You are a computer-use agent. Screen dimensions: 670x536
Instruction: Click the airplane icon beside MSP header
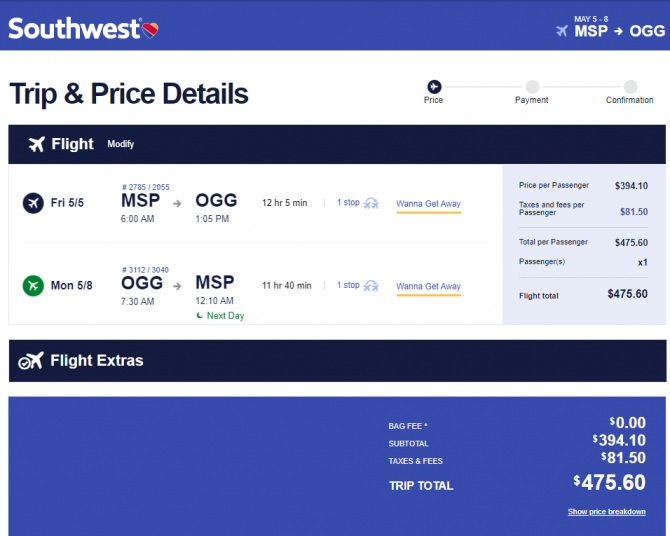point(562,31)
